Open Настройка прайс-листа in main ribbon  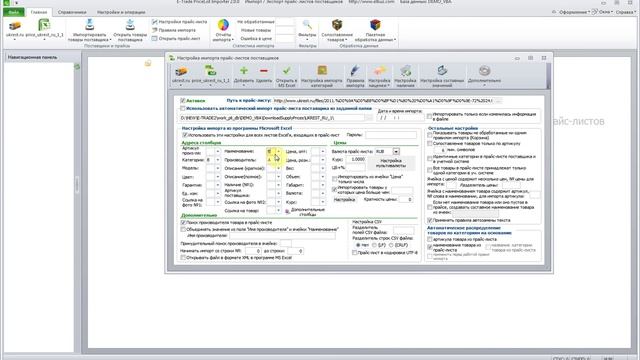click(179, 22)
